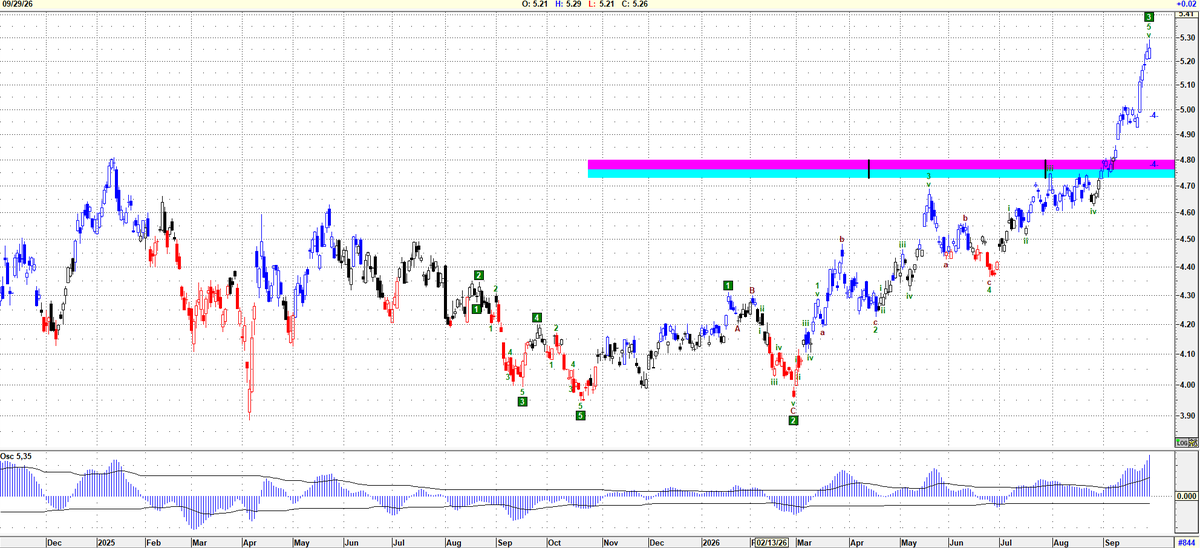
Task: Click the blue 4 label on magenta band
Action: 1154,164
